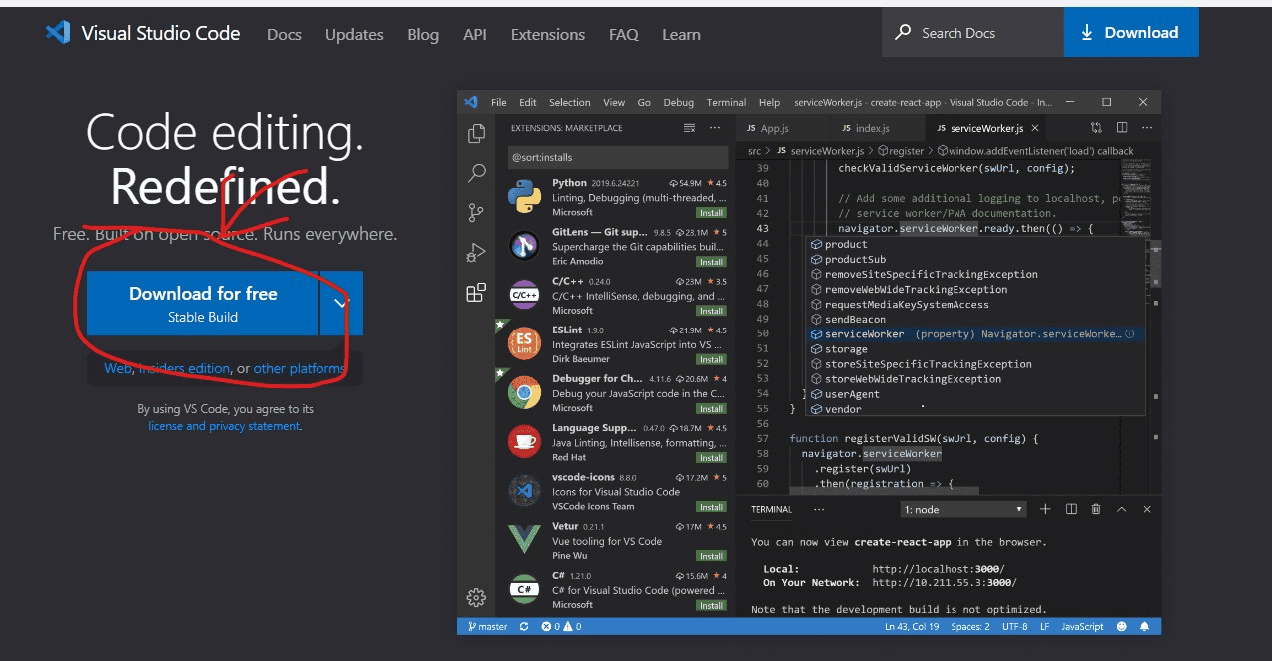Click the Manage gear icon
The image size is (1272, 661).
coord(477,598)
